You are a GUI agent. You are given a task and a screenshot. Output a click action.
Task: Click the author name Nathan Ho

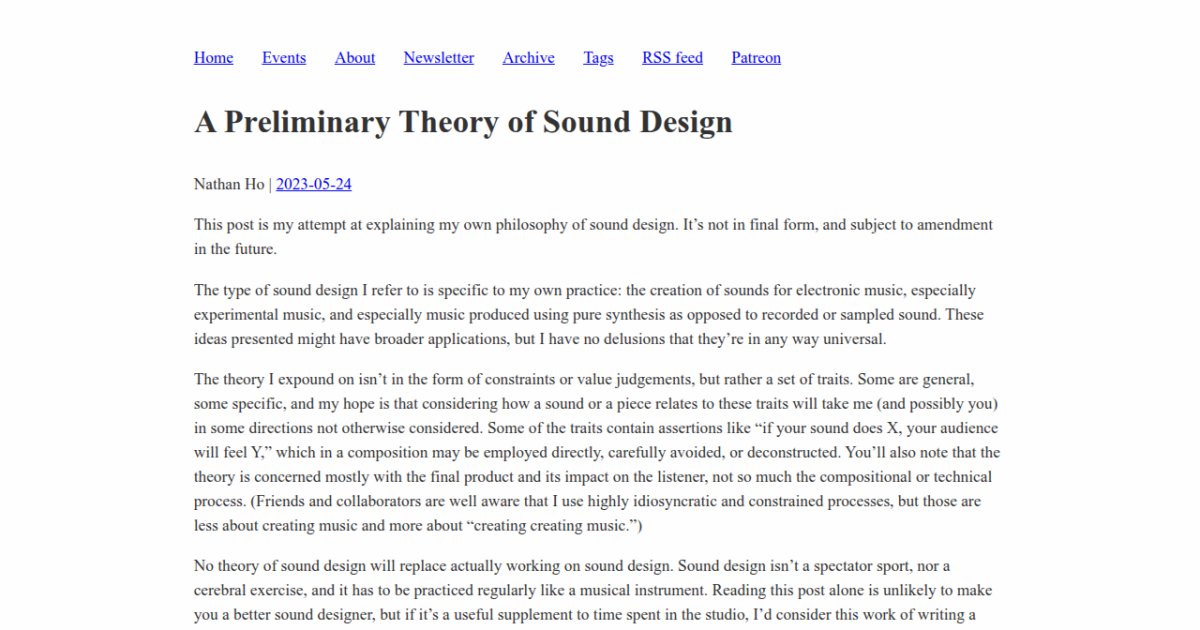pos(228,184)
